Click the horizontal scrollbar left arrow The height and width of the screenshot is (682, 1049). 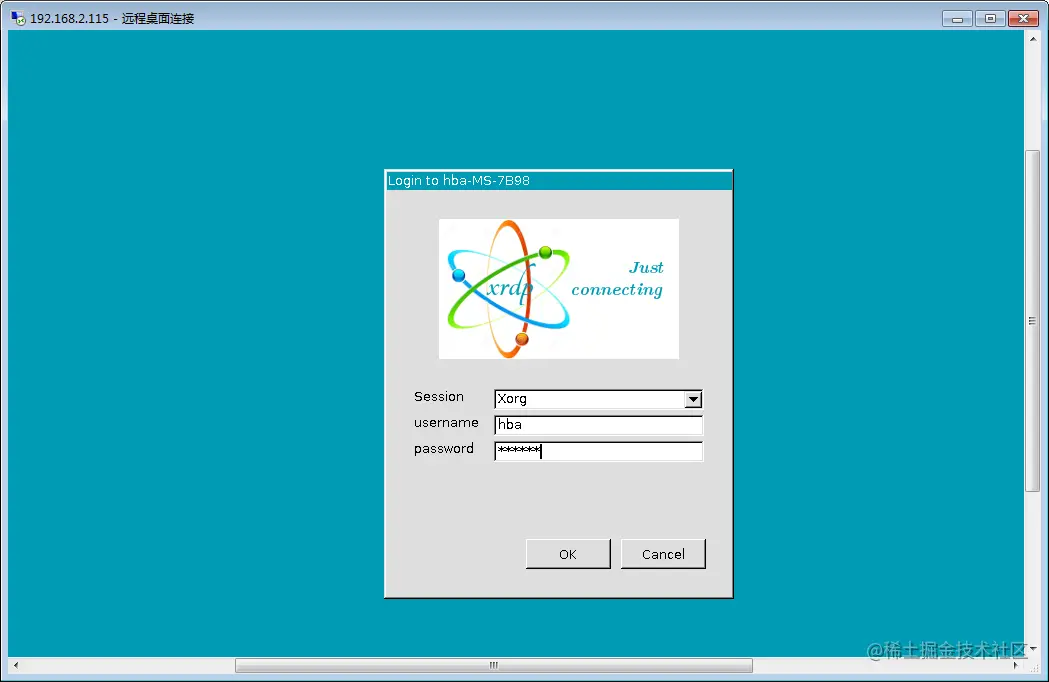(x=16, y=665)
